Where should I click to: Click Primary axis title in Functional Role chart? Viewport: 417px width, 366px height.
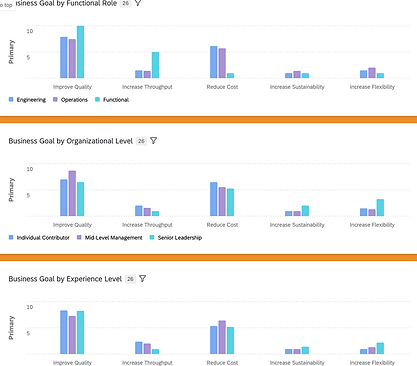[x=11, y=52]
